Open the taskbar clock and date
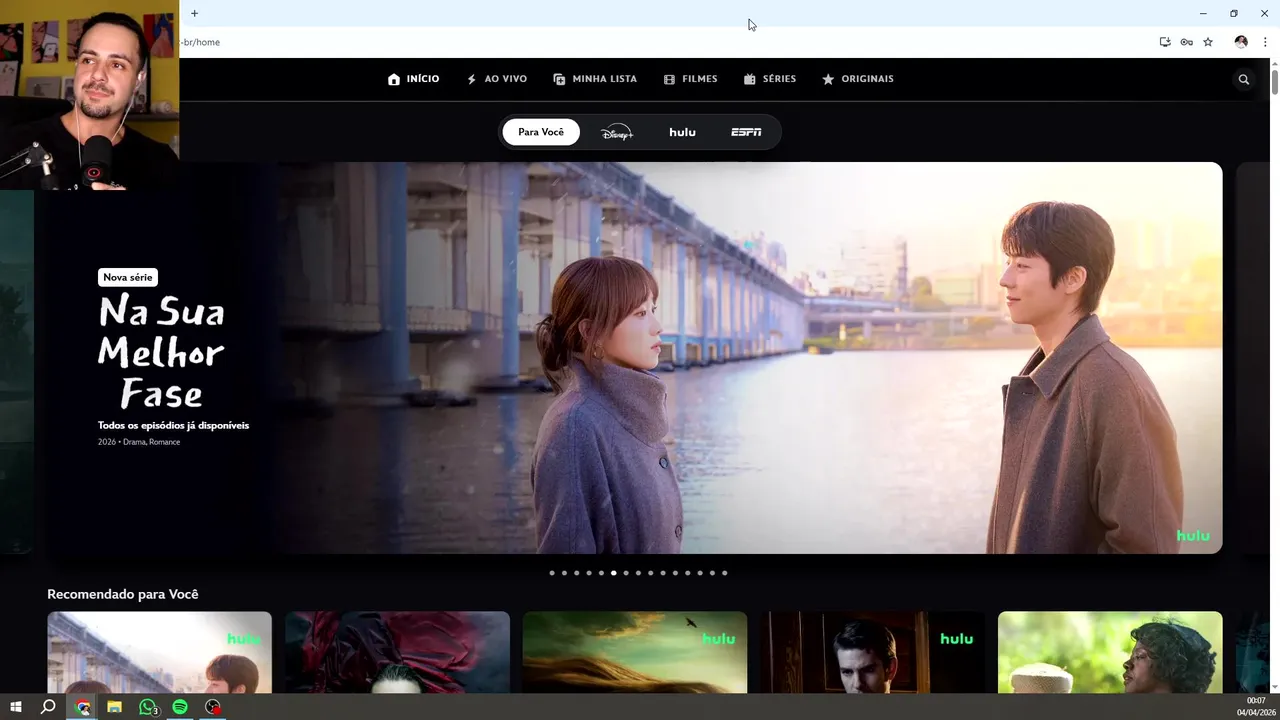This screenshot has width=1280, height=720. point(1256,707)
